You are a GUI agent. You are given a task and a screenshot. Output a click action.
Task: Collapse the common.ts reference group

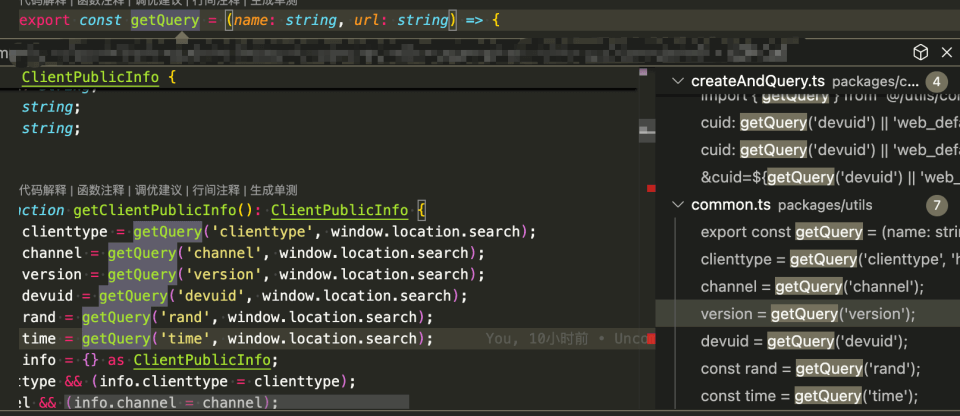click(679, 205)
